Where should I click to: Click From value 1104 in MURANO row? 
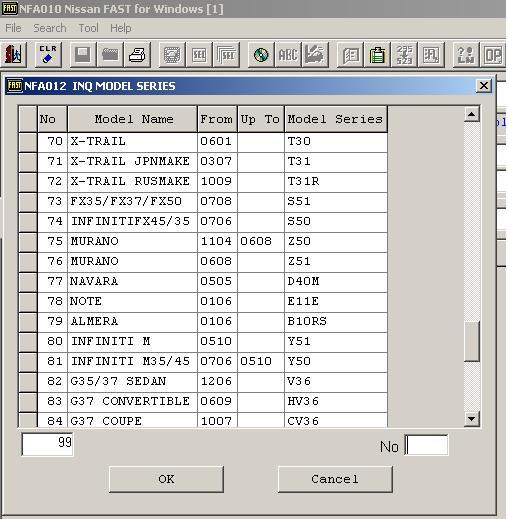tap(217, 242)
